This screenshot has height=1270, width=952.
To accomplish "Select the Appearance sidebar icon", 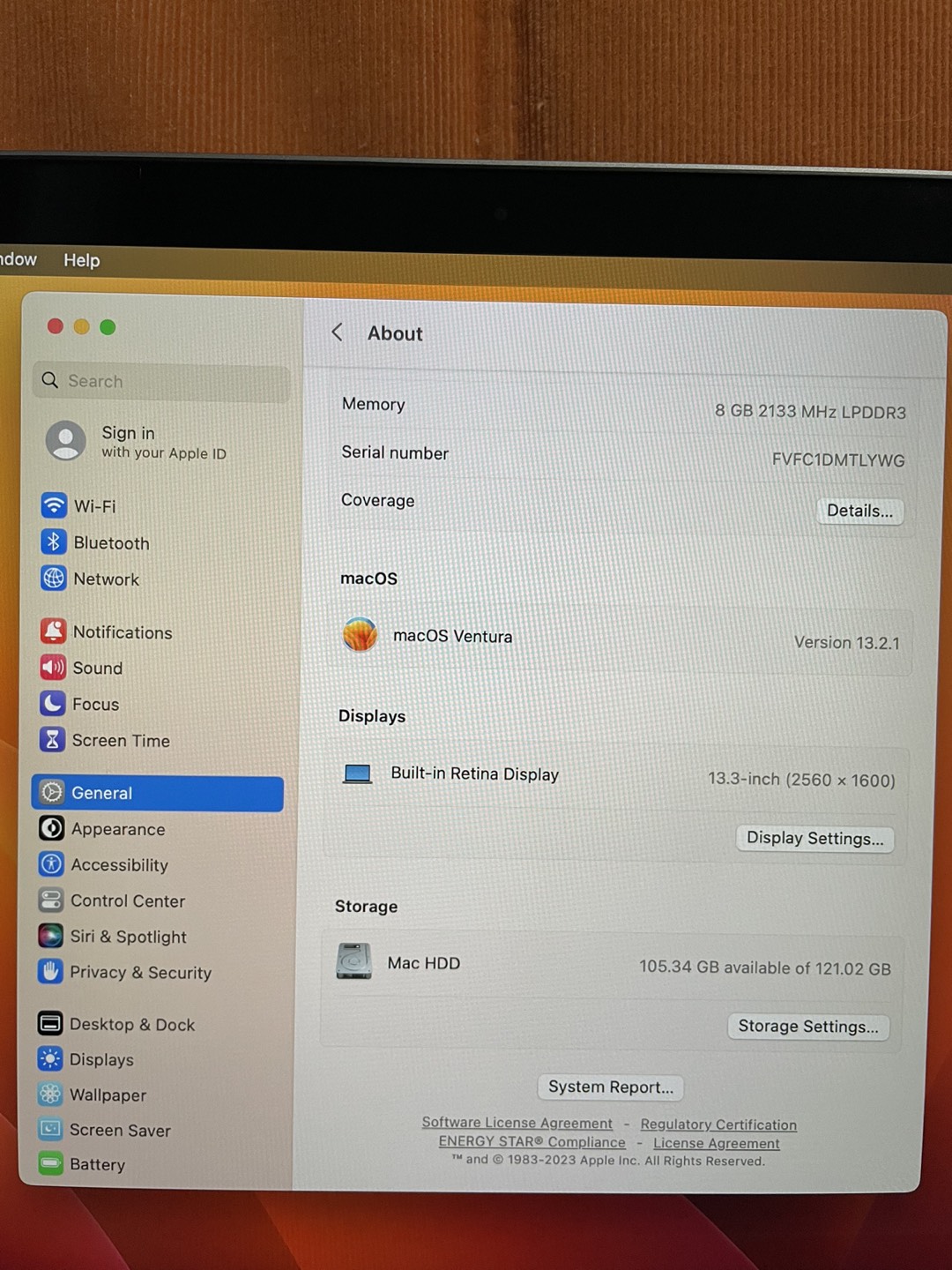I will 50,829.
